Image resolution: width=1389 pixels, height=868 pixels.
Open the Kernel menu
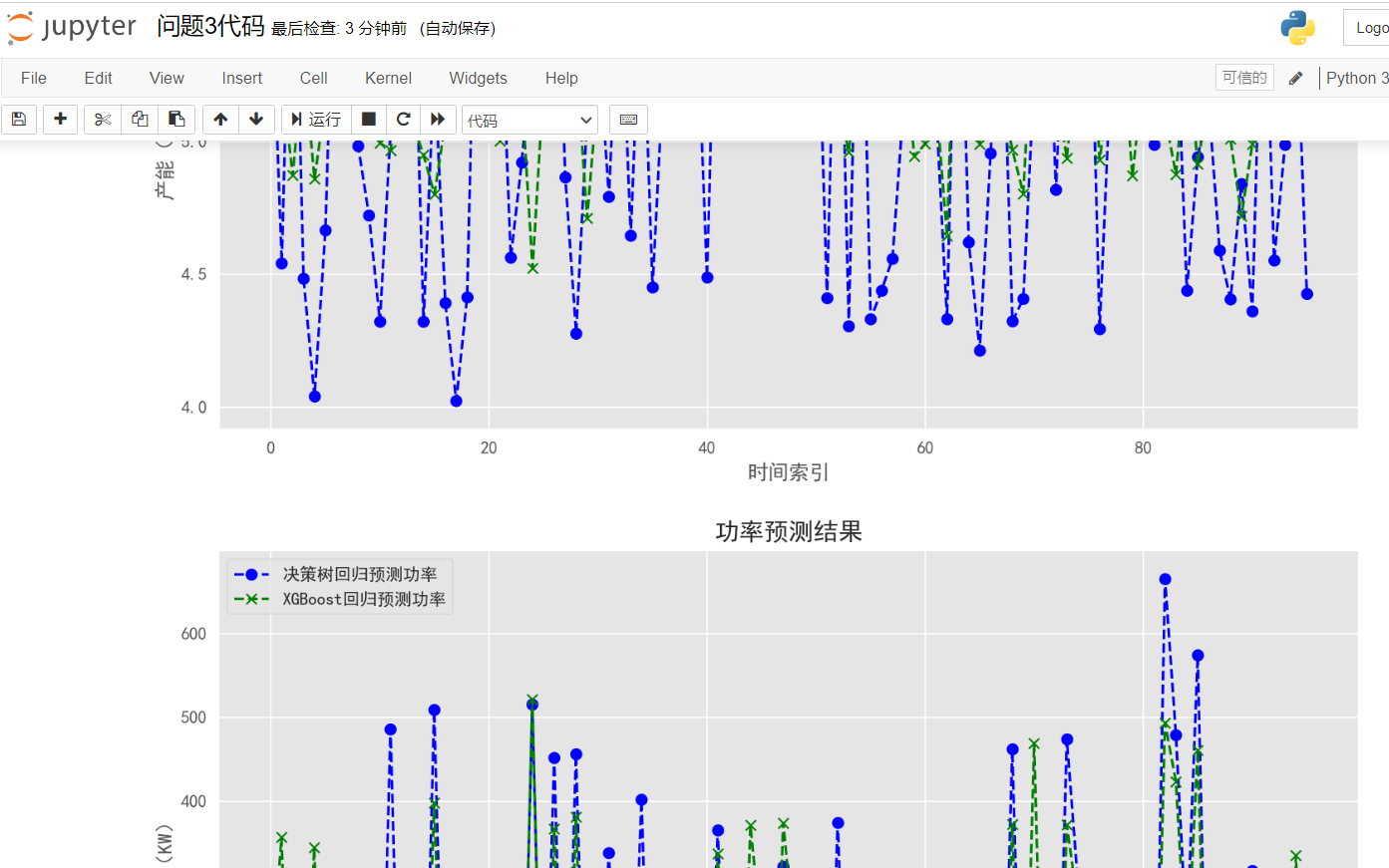pyautogui.click(x=388, y=78)
